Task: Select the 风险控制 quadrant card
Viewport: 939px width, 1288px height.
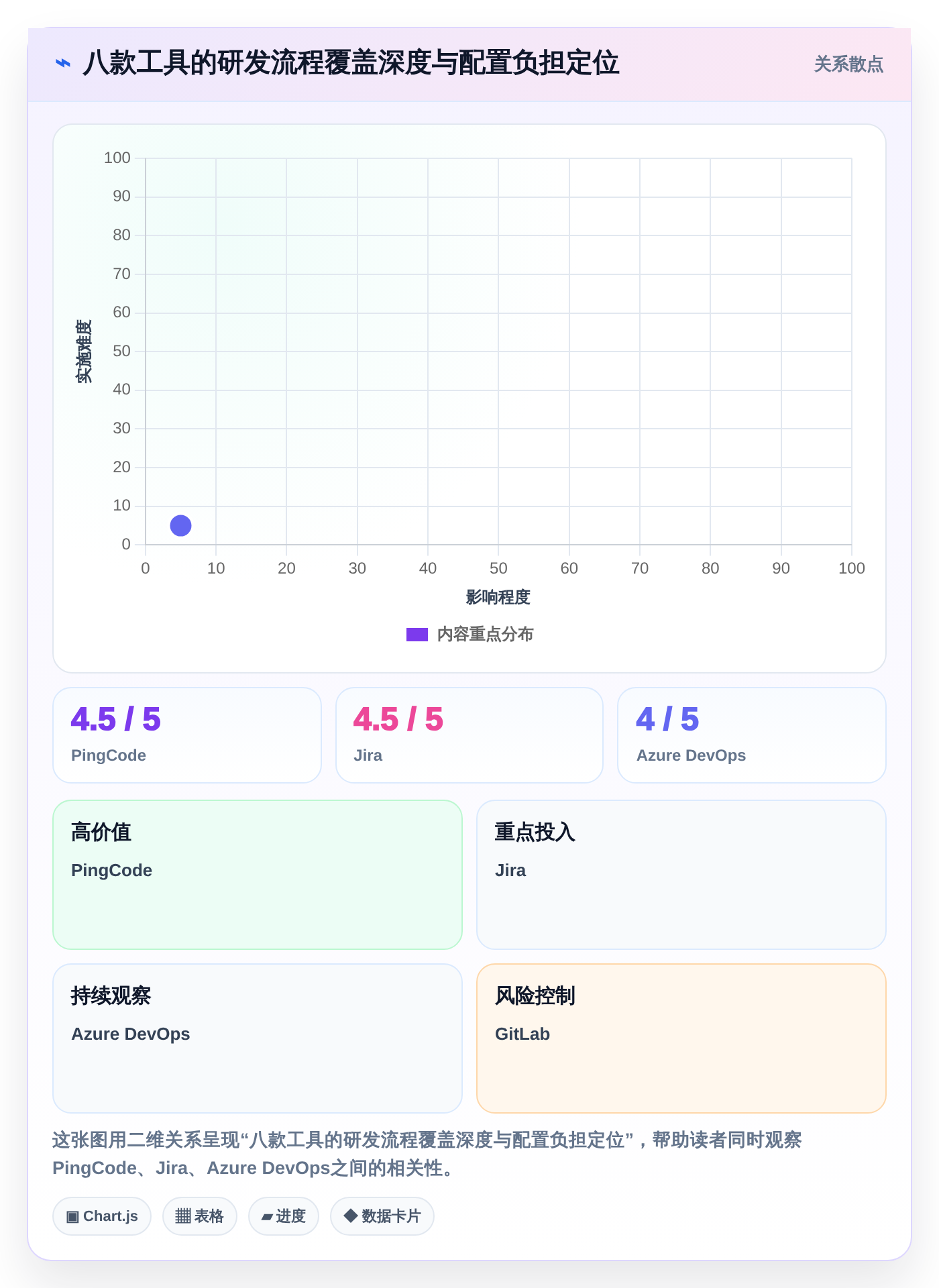Action: 681,1038
